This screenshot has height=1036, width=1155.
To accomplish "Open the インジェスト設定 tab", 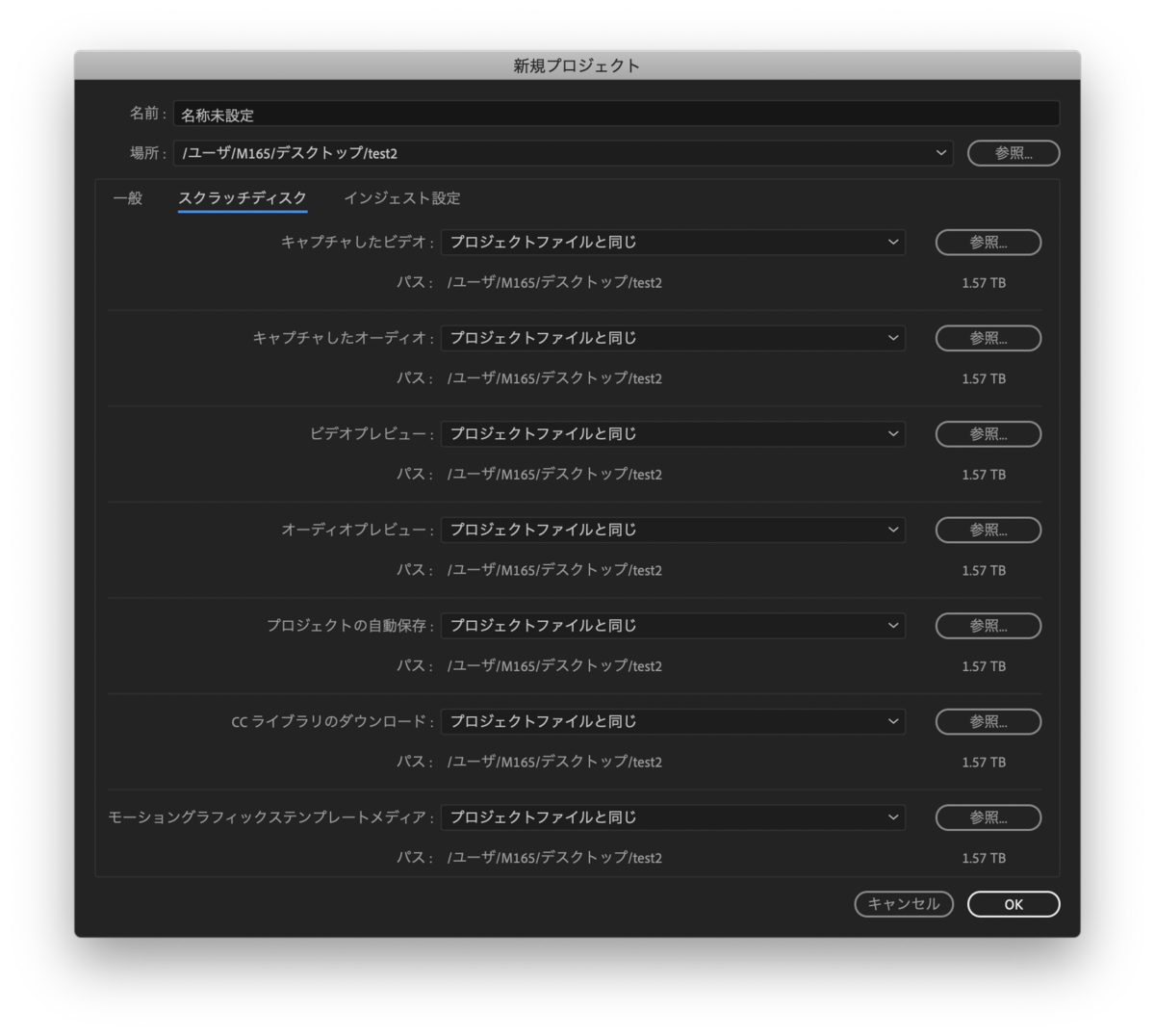I will point(402,198).
